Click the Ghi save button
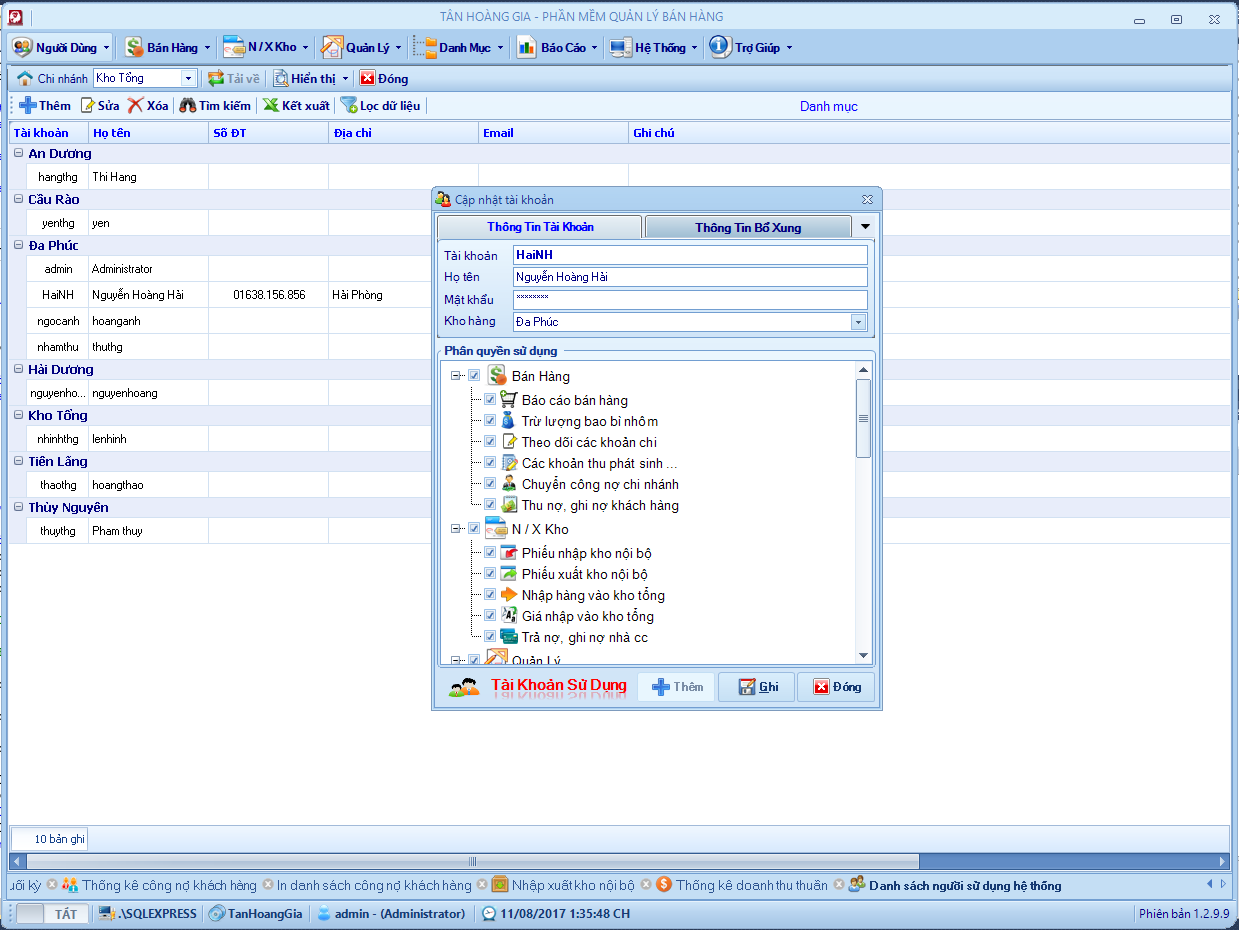The image size is (1239, 930). click(756, 687)
